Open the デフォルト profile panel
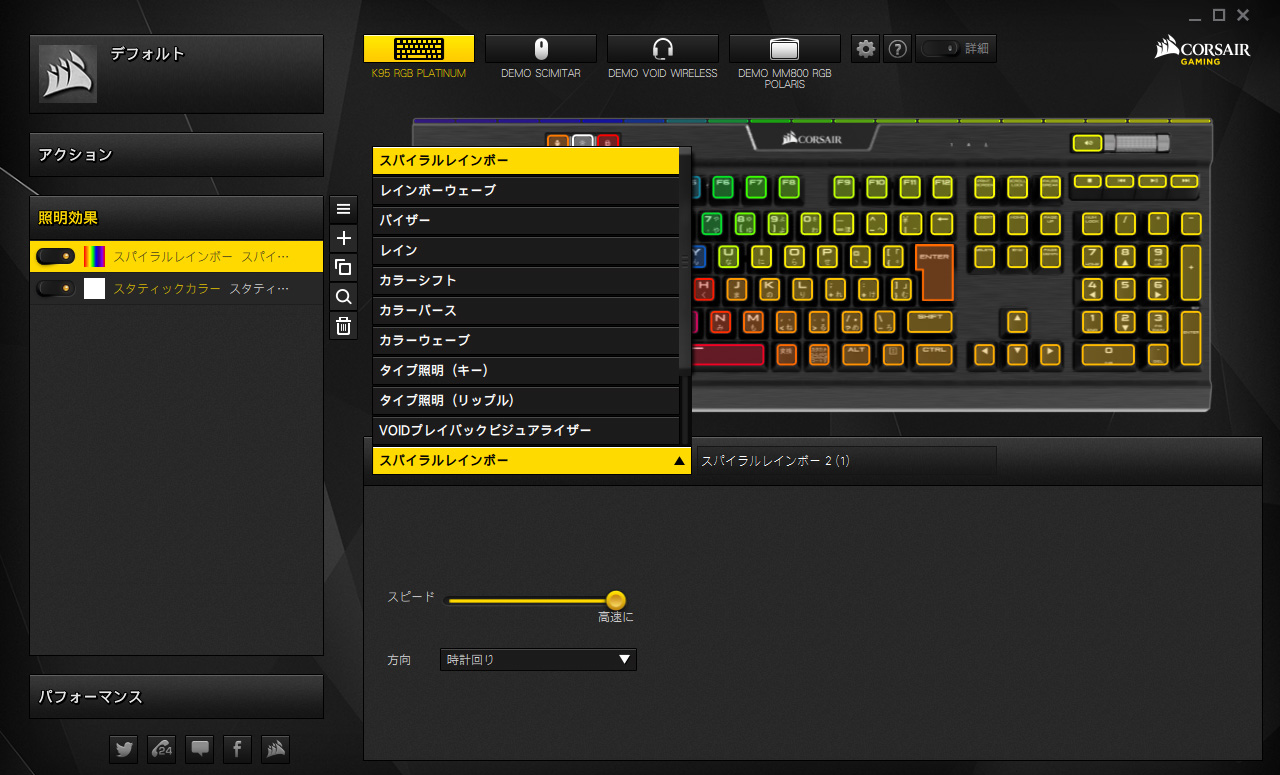Viewport: 1280px width, 775px height. pos(177,74)
